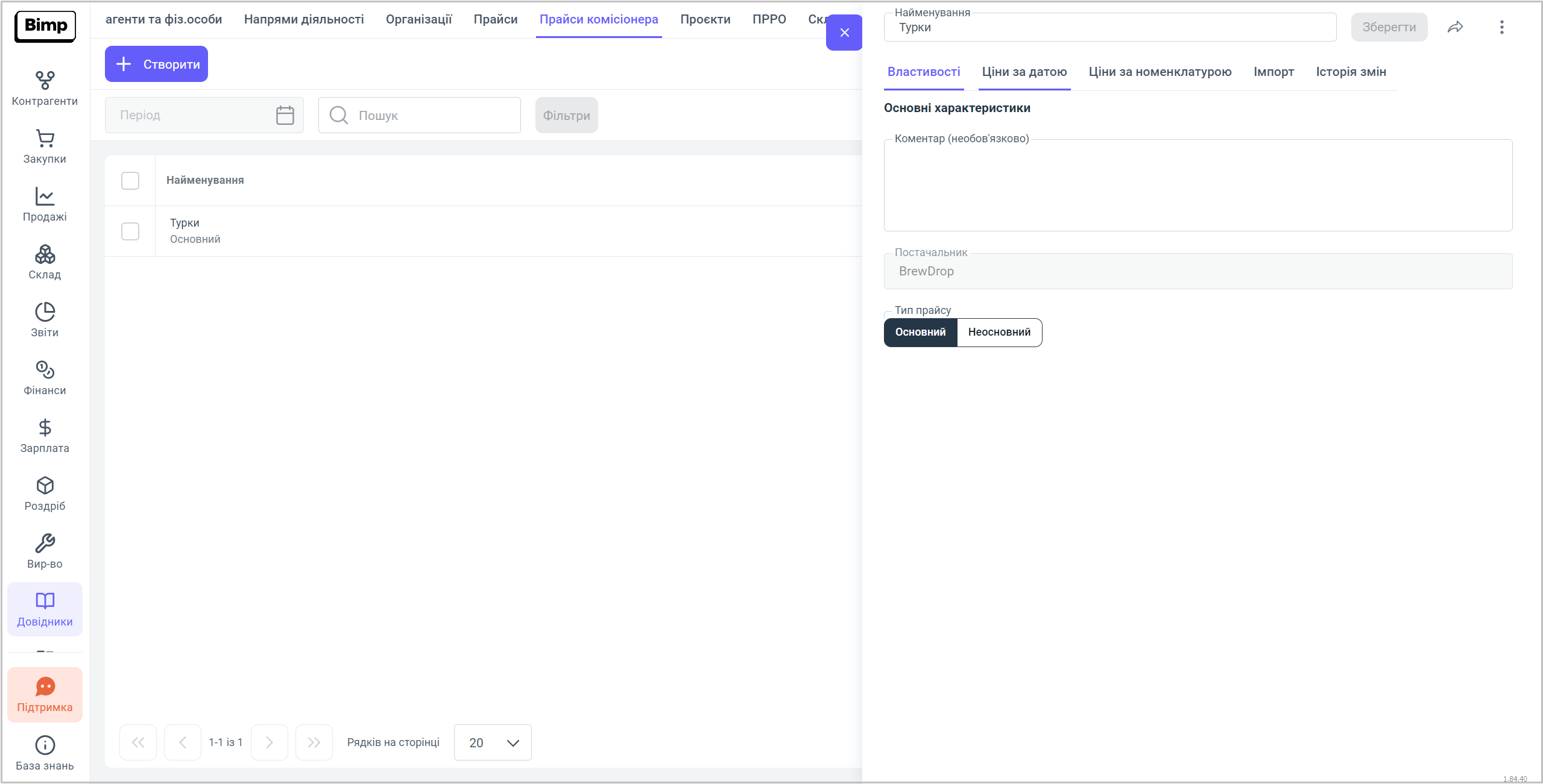This screenshot has width=1543, height=784.
Task: Open the Склад warehouse icon
Action: point(45,254)
